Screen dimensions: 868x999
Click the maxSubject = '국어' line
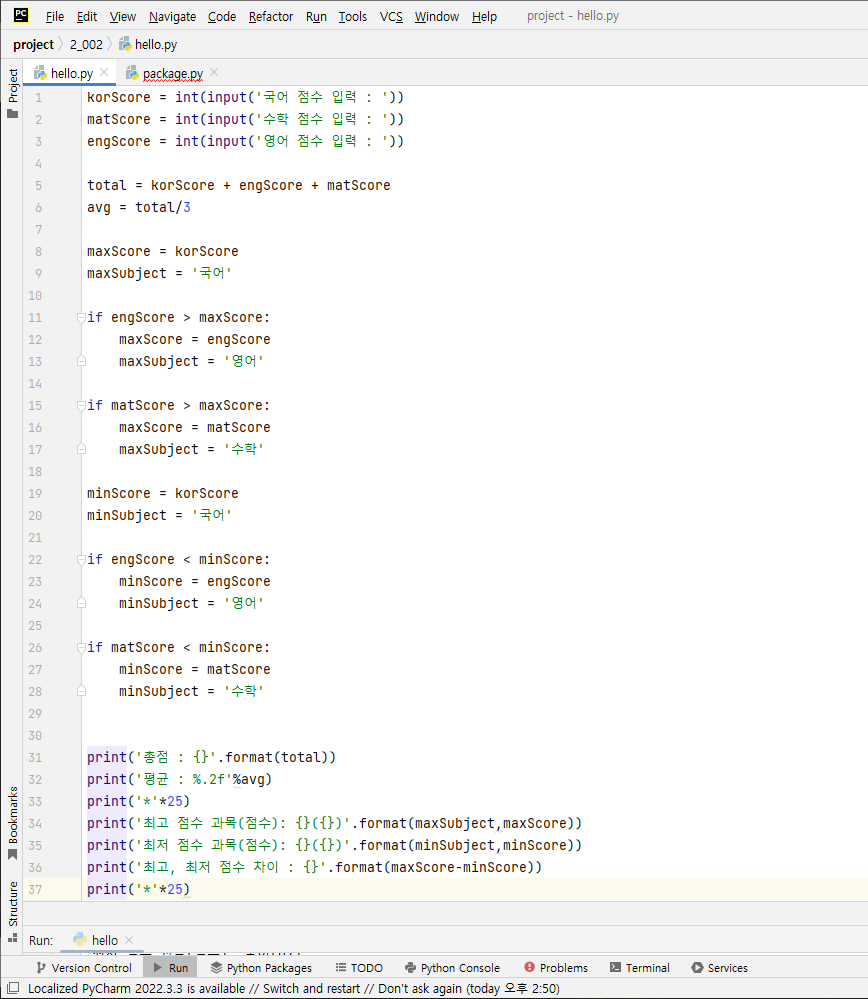159,273
